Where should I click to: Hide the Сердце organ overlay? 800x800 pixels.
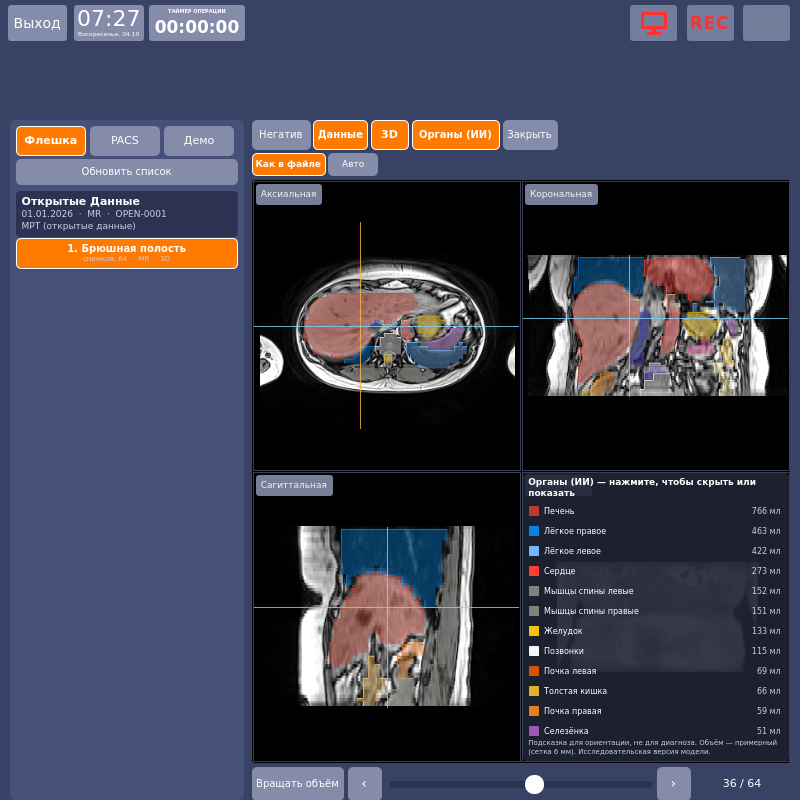tap(655, 571)
